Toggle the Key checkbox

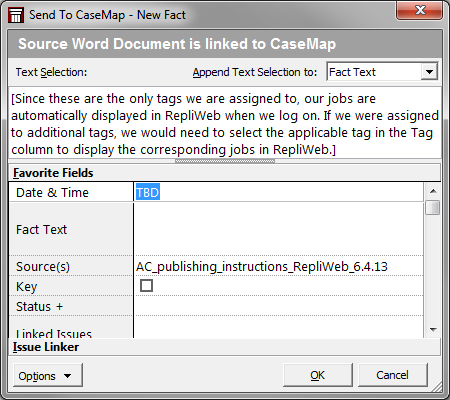[x=146, y=286]
